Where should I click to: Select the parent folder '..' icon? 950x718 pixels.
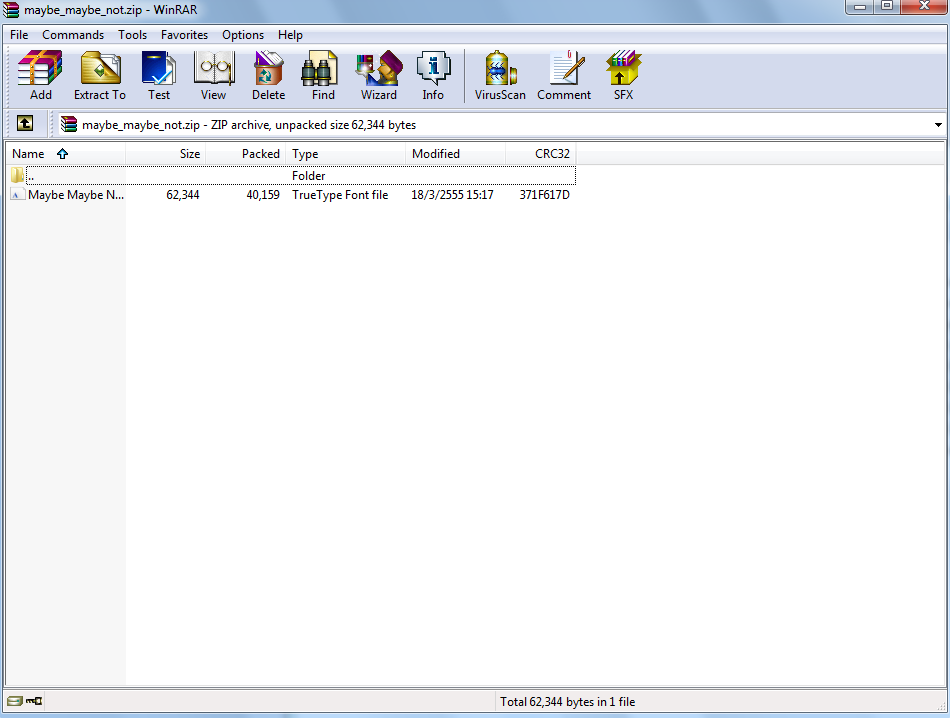coord(17,176)
